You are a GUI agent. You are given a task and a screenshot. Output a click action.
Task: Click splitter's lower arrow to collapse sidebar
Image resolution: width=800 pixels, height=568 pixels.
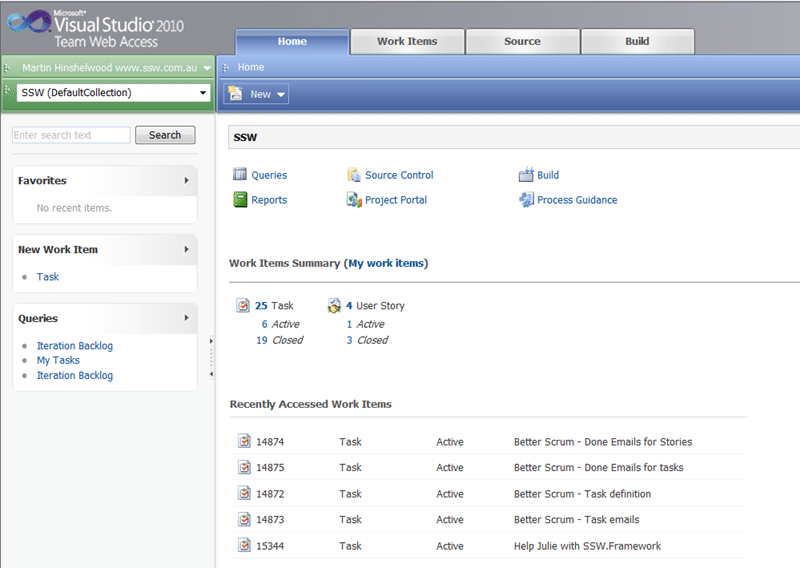point(211,374)
